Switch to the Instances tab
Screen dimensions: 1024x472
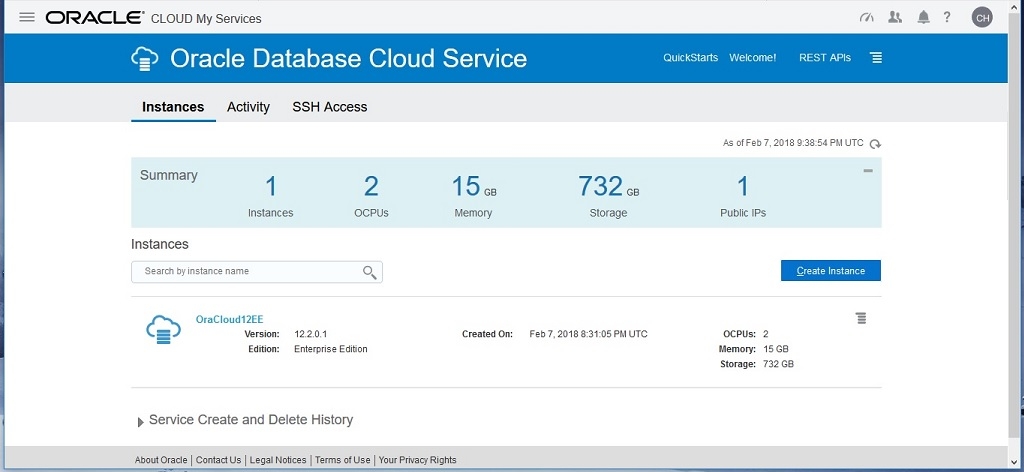coord(173,107)
